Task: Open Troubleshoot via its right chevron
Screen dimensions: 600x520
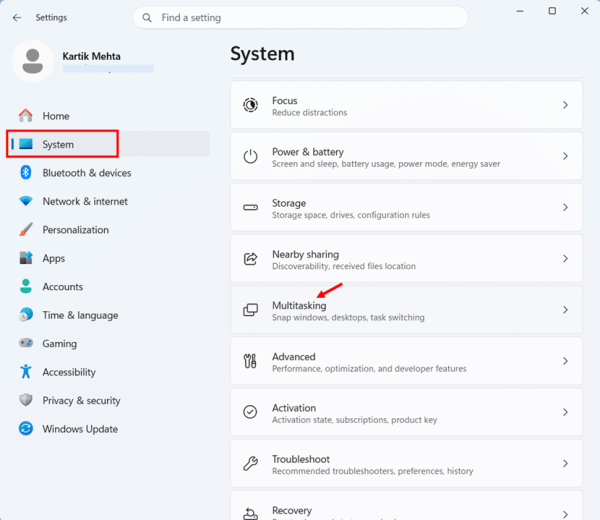Action: pos(565,463)
